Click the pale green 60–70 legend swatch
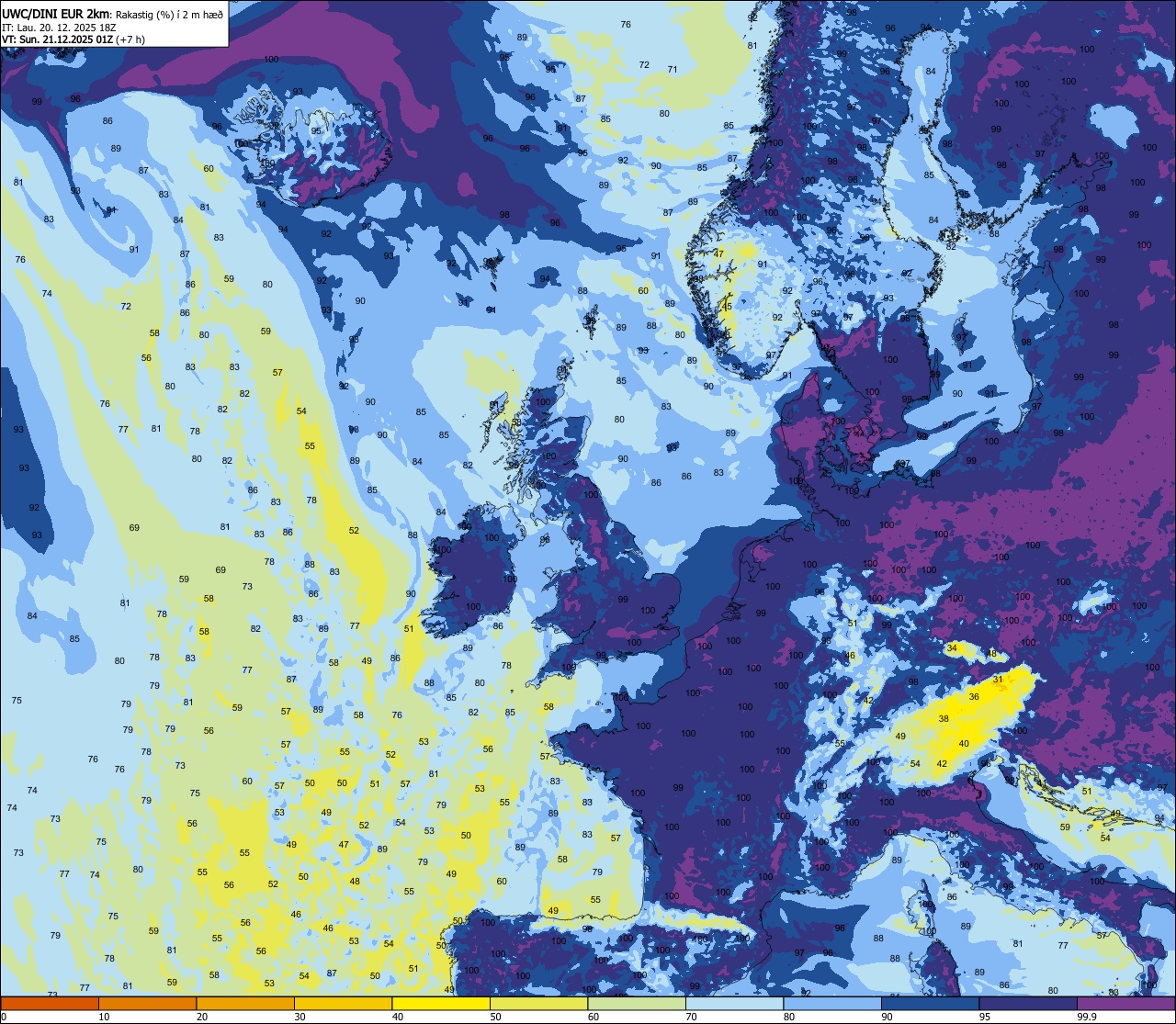 tap(637, 1003)
